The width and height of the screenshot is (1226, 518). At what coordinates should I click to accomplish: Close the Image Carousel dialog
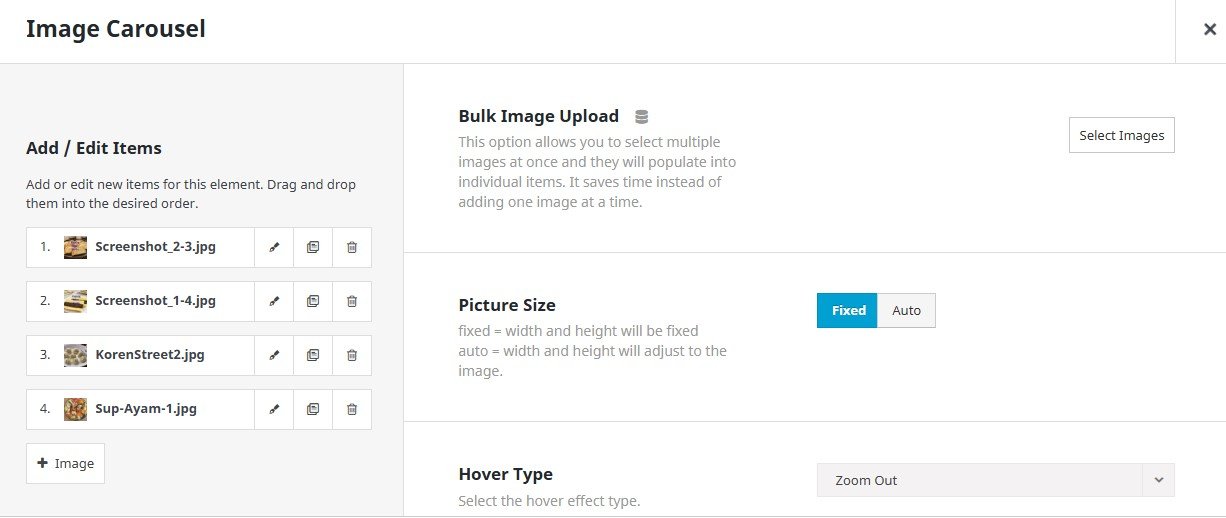pos(1209,29)
